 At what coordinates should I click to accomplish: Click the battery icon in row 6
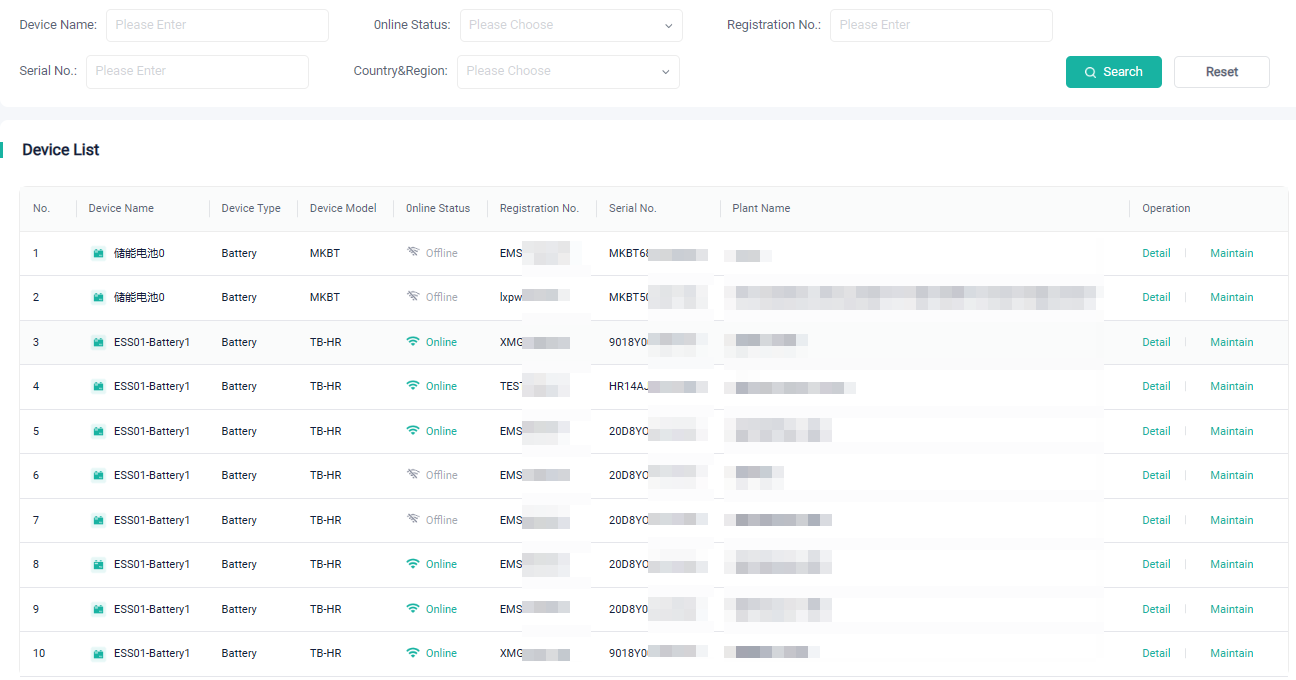click(x=98, y=476)
